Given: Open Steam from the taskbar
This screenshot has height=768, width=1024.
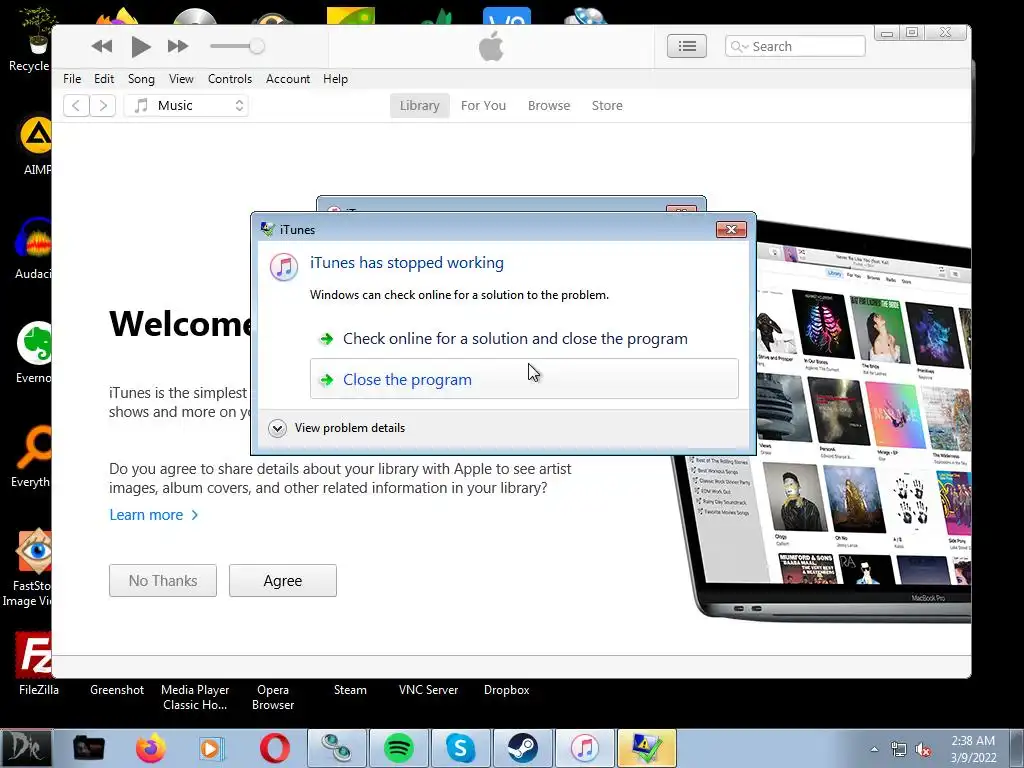Looking at the screenshot, I should tap(522, 748).
